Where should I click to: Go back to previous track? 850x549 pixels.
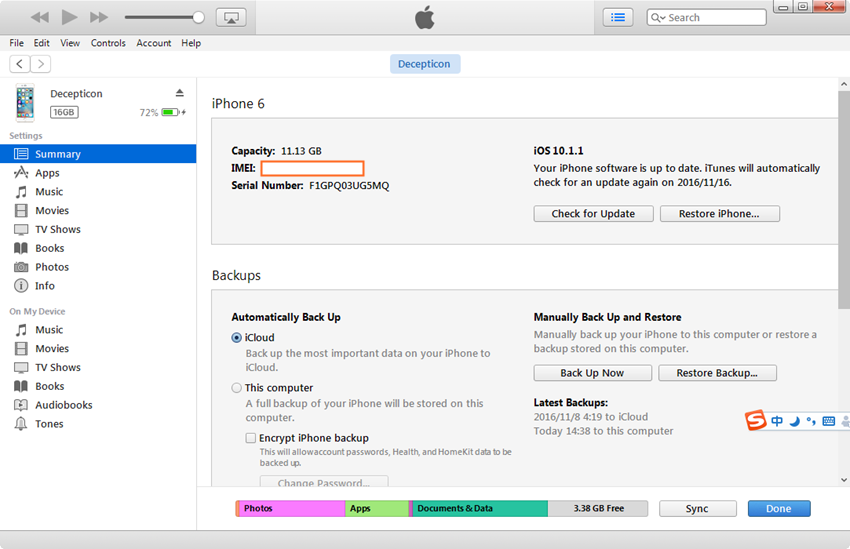pyautogui.click(x=39, y=17)
